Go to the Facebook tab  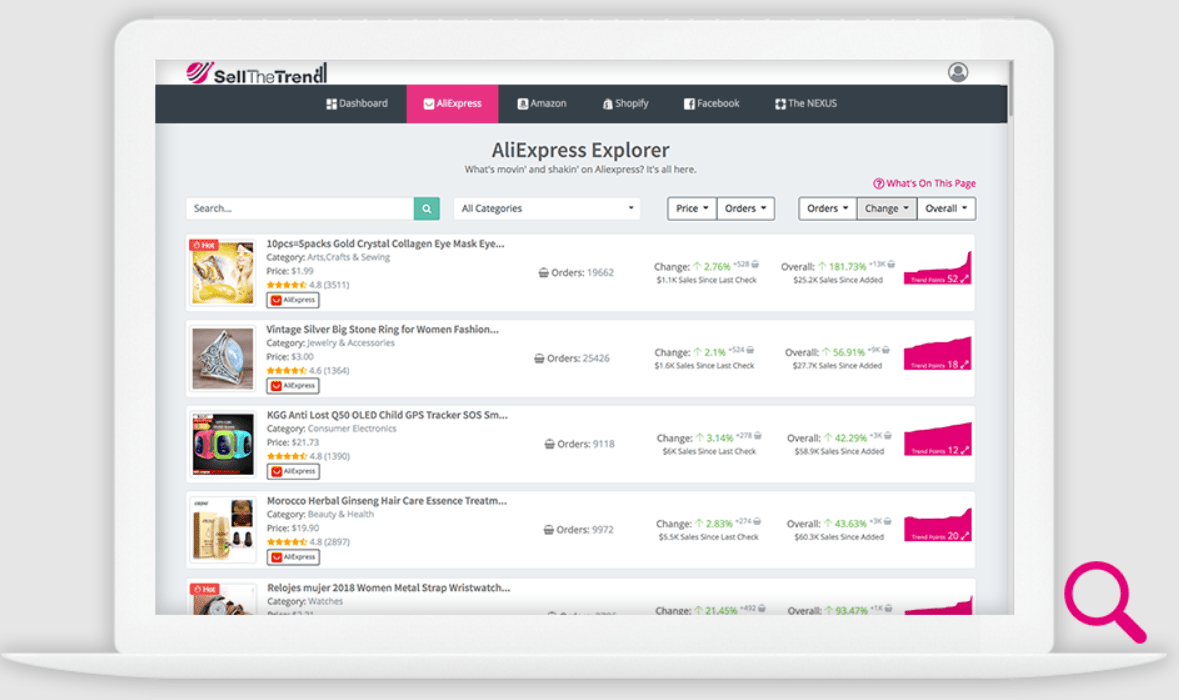pyautogui.click(x=711, y=104)
